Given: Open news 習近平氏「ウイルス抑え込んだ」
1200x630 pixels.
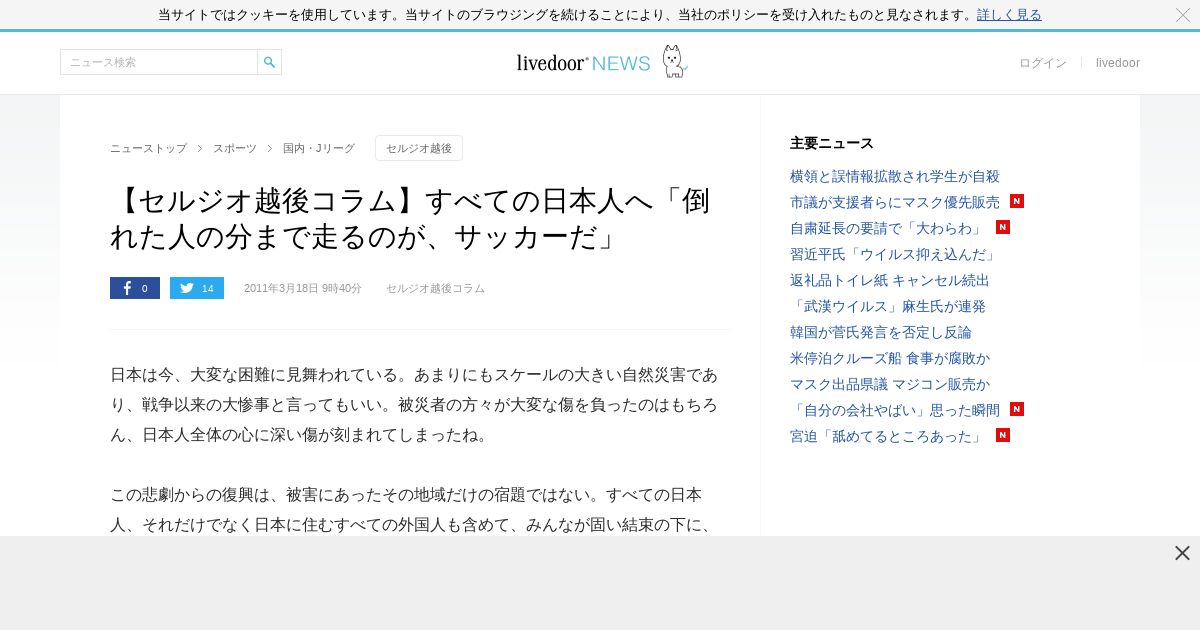Looking at the screenshot, I should click(895, 254).
